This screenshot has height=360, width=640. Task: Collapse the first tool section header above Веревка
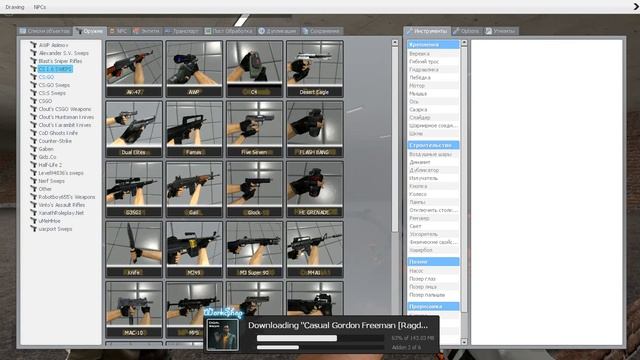pyautogui.click(x=433, y=44)
